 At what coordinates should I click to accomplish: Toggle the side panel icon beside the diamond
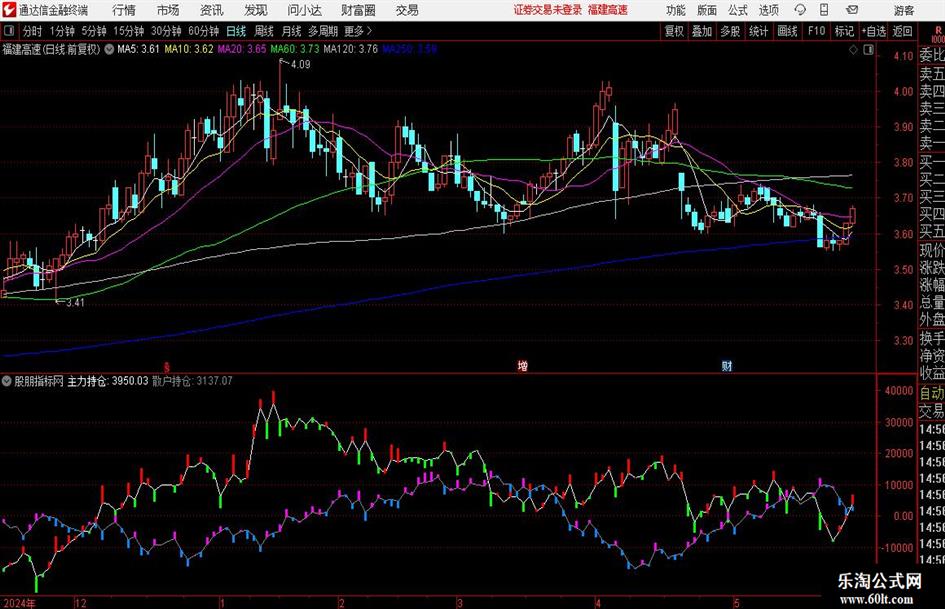point(868,50)
